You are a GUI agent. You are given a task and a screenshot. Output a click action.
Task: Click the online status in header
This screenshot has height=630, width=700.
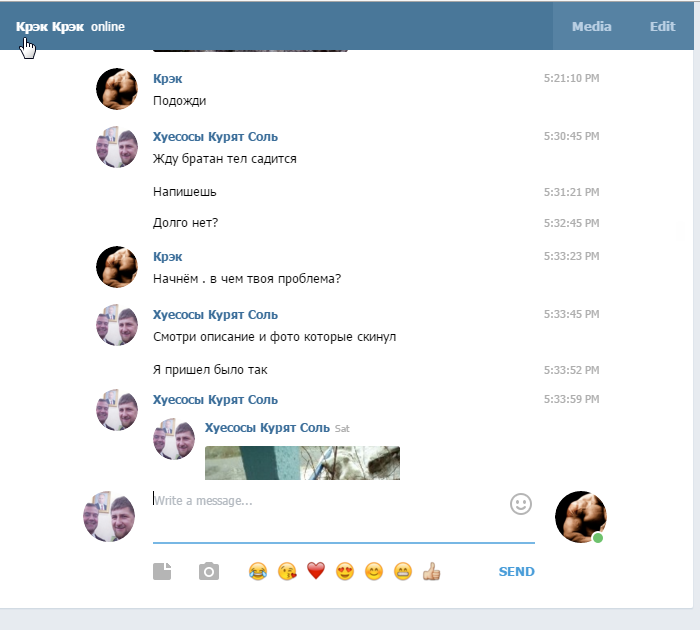pos(108,26)
